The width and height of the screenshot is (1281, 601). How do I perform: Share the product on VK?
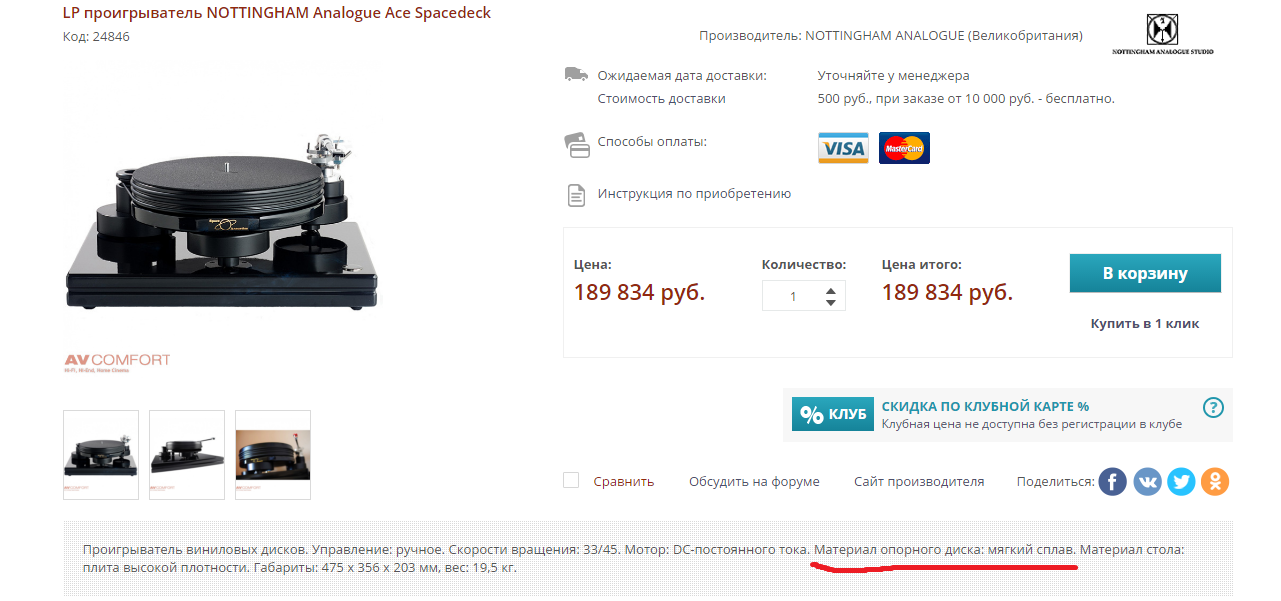click(1147, 481)
